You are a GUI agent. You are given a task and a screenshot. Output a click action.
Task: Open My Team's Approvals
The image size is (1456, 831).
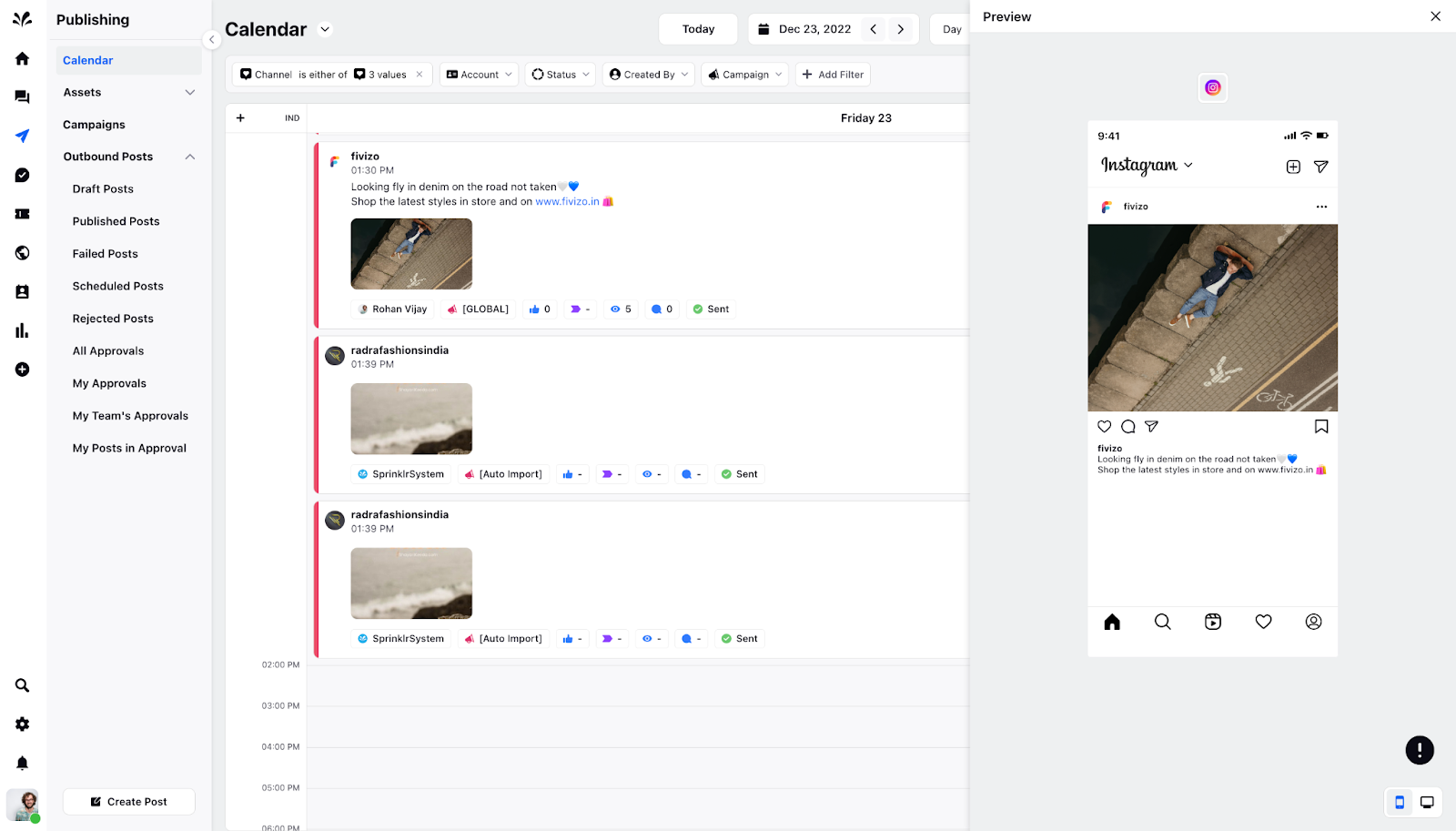(x=130, y=416)
